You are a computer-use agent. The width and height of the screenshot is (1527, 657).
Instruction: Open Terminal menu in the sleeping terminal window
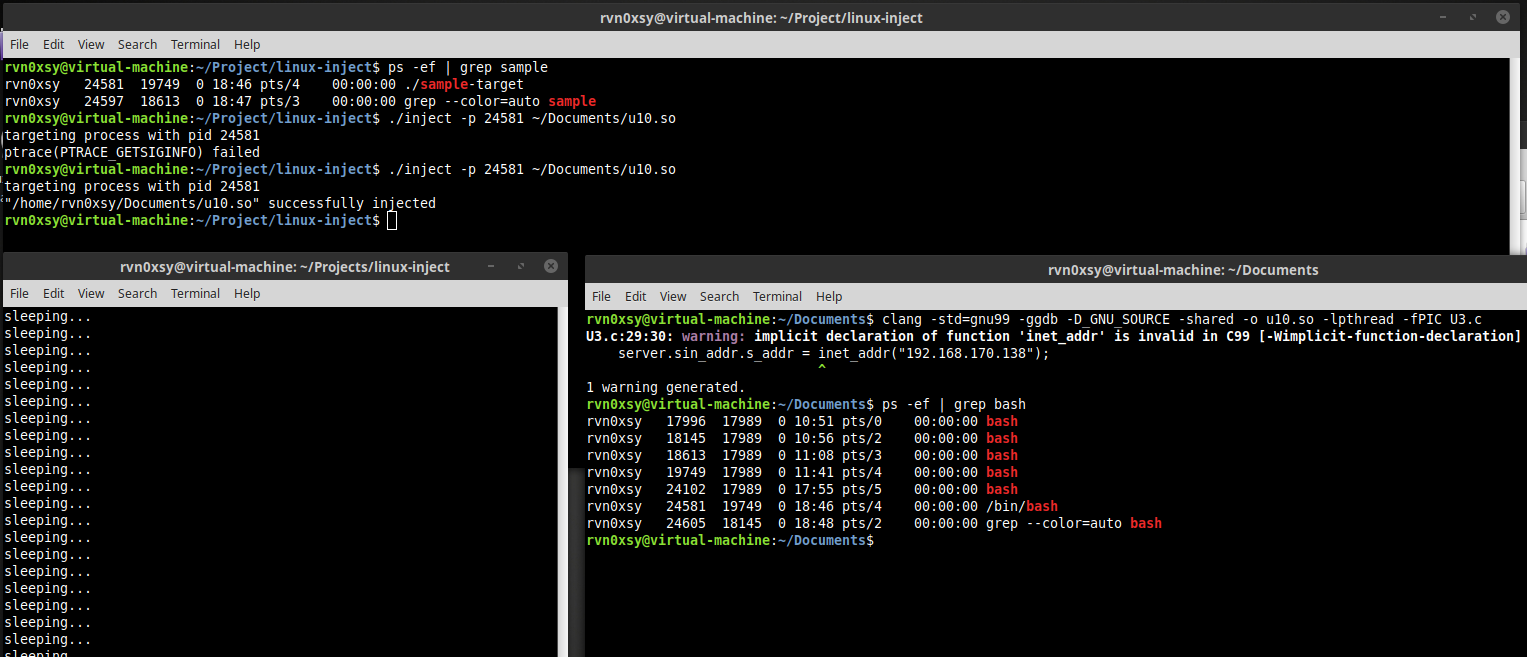195,293
